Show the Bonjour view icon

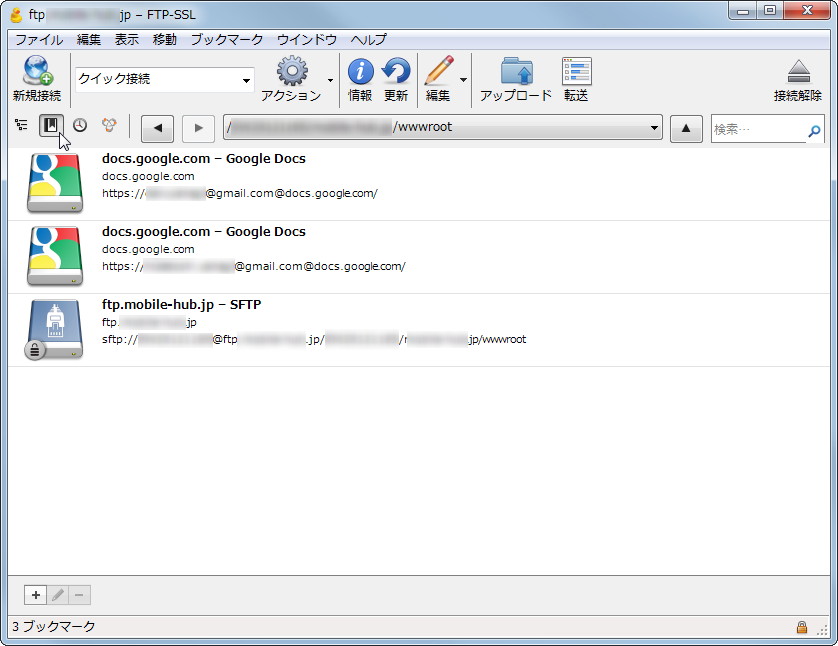pyautogui.click(x=109, y=126)
